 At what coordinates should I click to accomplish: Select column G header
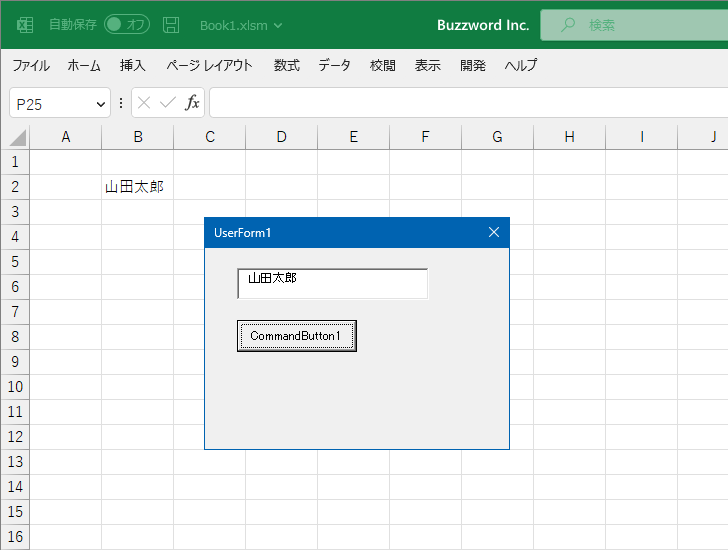click(498, 137)
